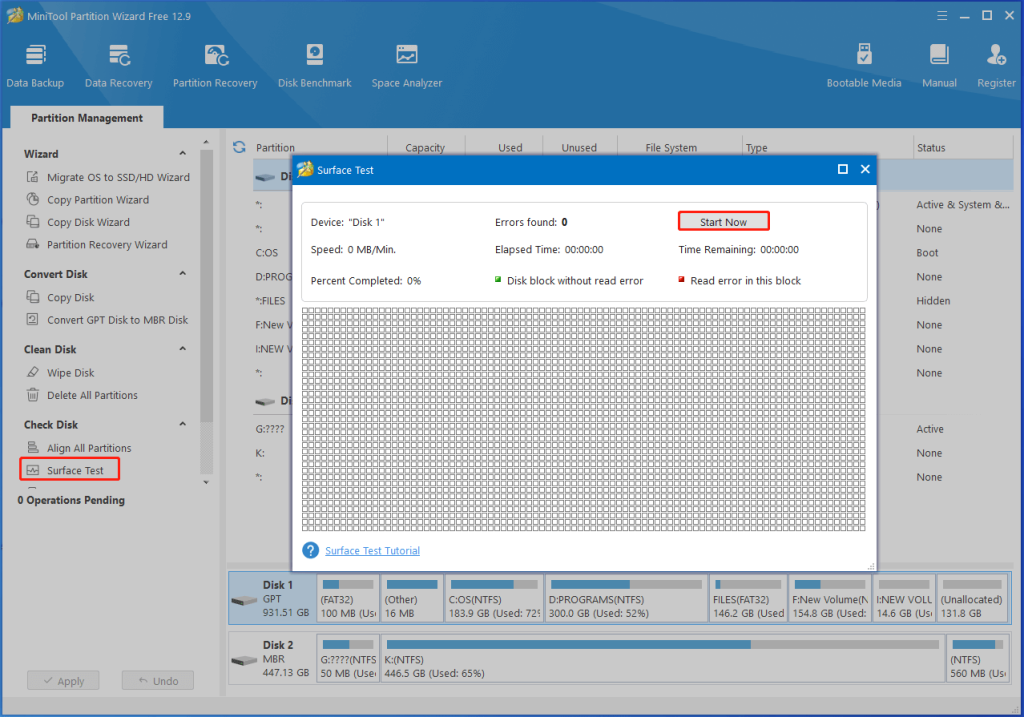1024x717 pixels.
Task: Select D:PROGRAMS(NTFS) partition block
Action: click(626, 598)
